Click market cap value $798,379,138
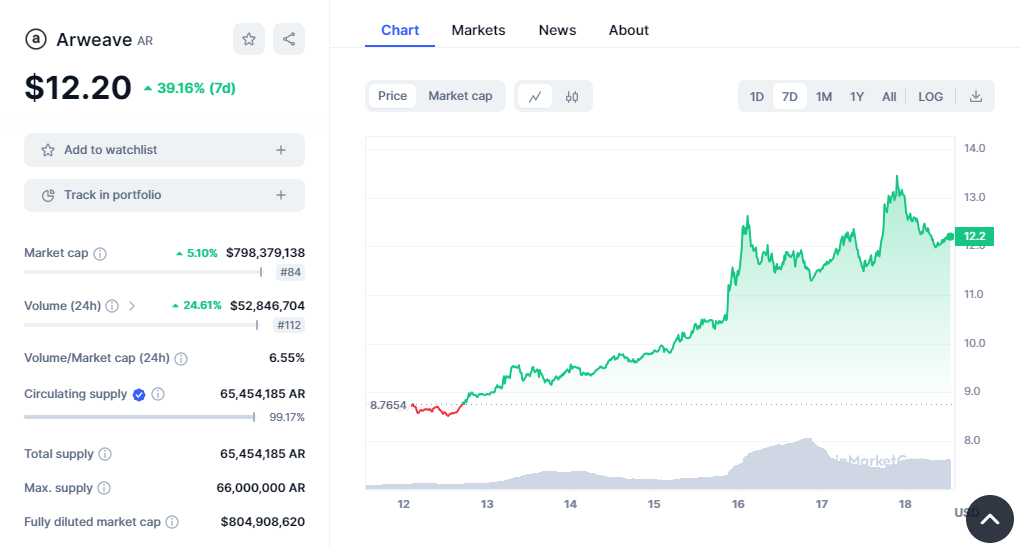The width and height of the screenshot is (1021, 547). [266, 253]
